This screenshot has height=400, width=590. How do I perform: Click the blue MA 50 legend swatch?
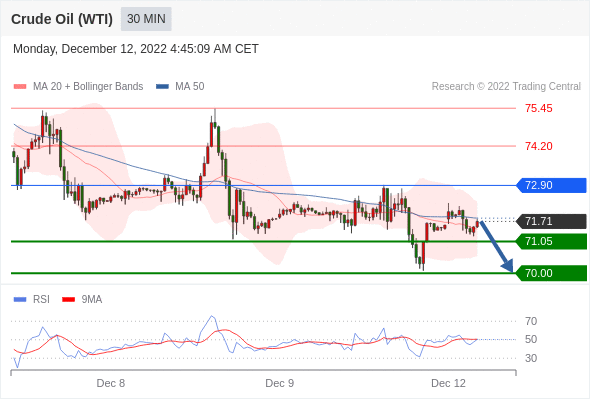click(x=162, y=87)
